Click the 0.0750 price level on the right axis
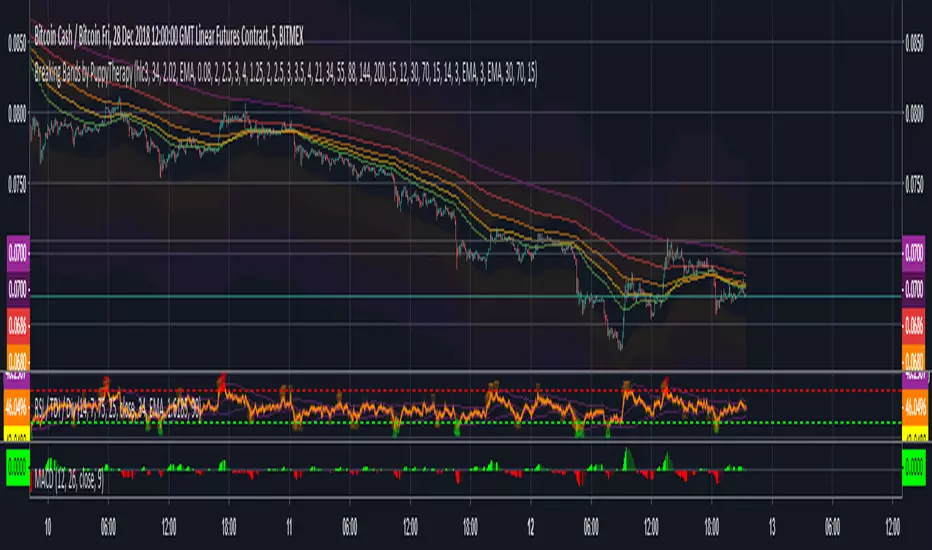The width and height of the screenshot is (932, 550). pos(915,184)
